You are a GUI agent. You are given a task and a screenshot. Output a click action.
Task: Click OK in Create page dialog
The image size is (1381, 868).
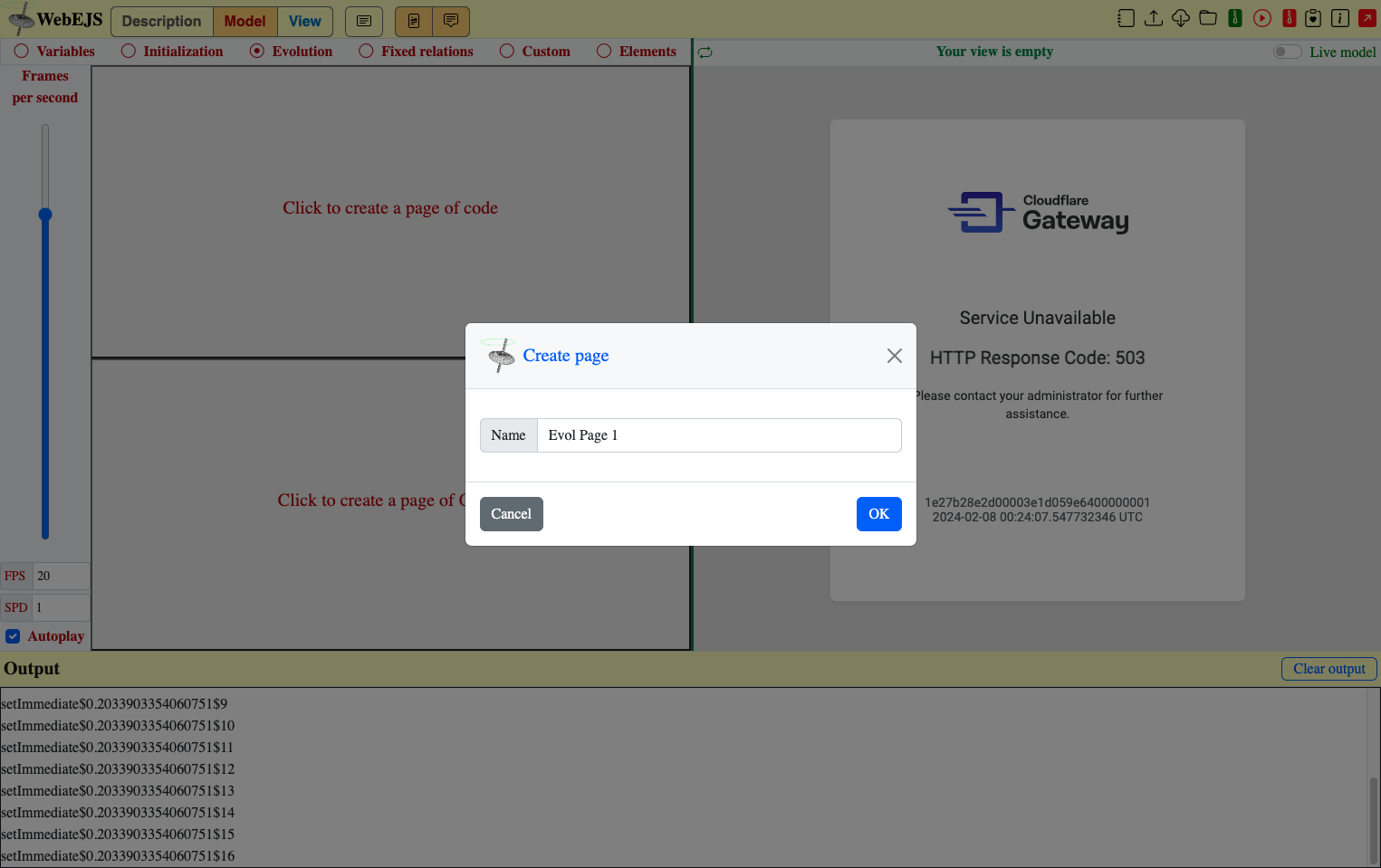[879, 514]
